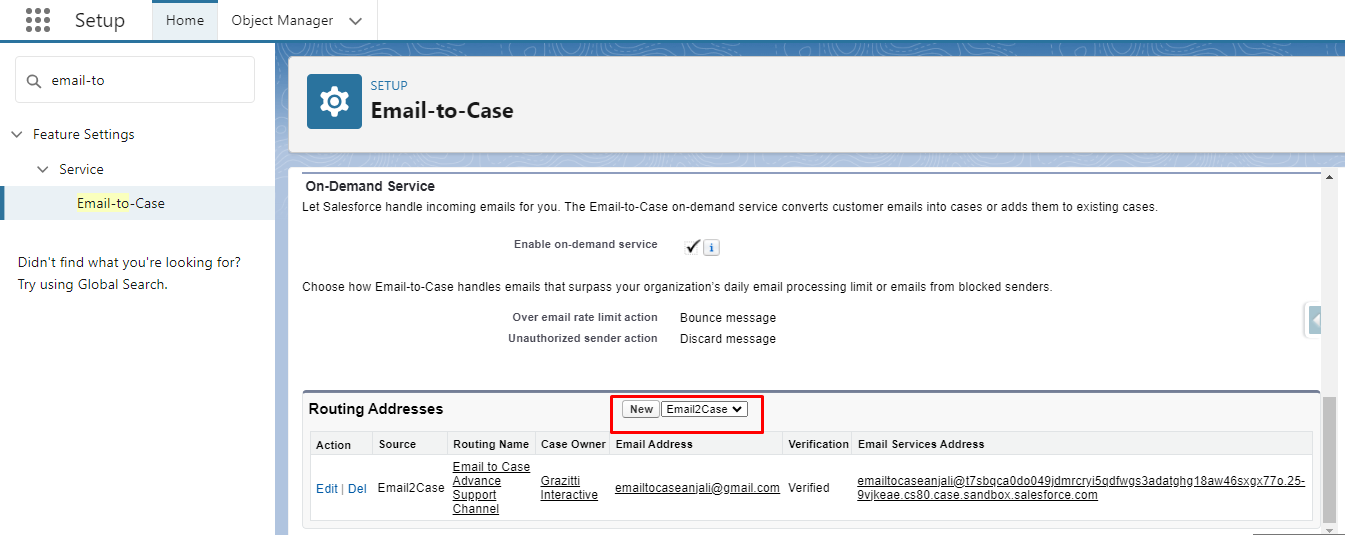This screenshot has width=1345, height=535.
Task: Click the search magnifier icon
Action: tap(34, 80)
